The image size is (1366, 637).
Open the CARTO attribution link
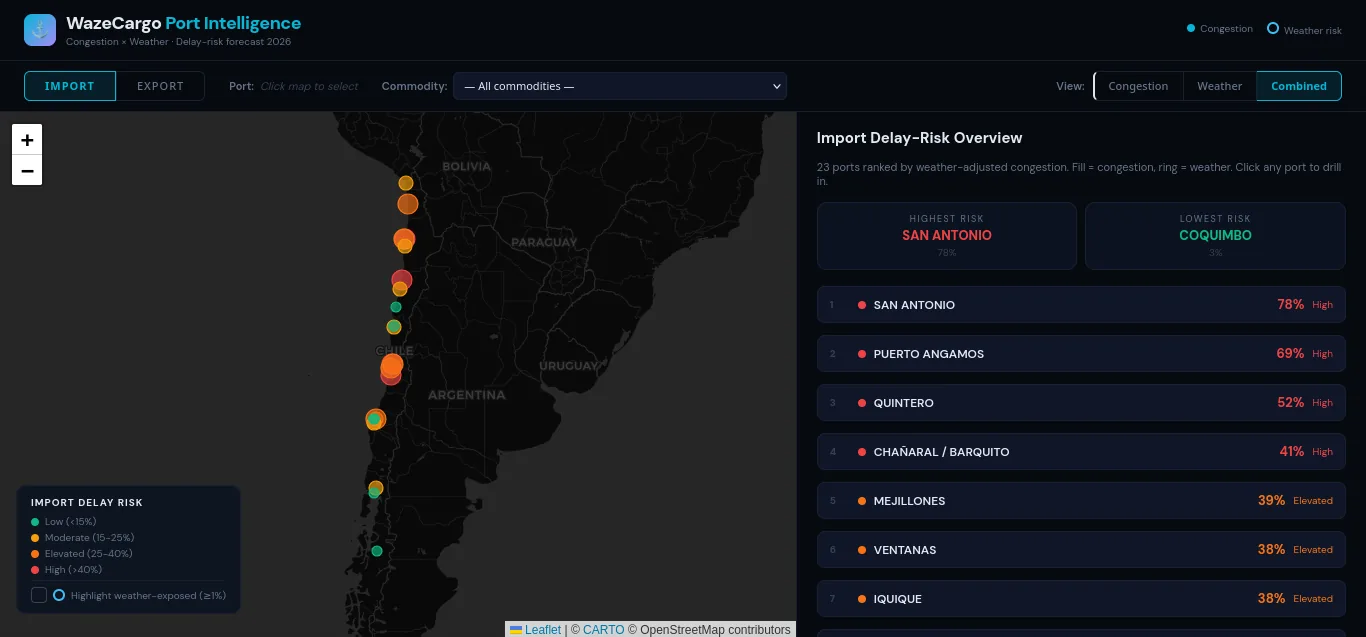[x=603, y=630]
